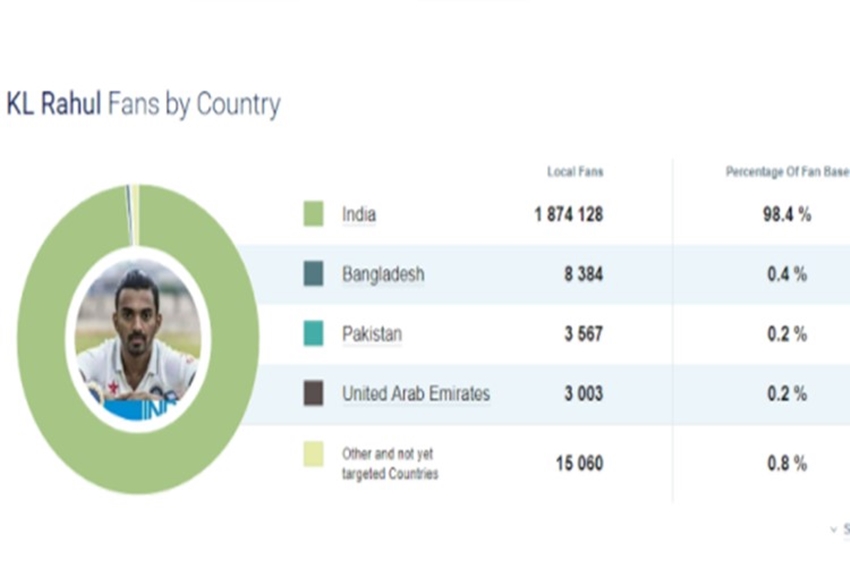The height and width of the screenshot is (567, 850).
Task: Click the Pakistan country label
Action: (371, 334)
